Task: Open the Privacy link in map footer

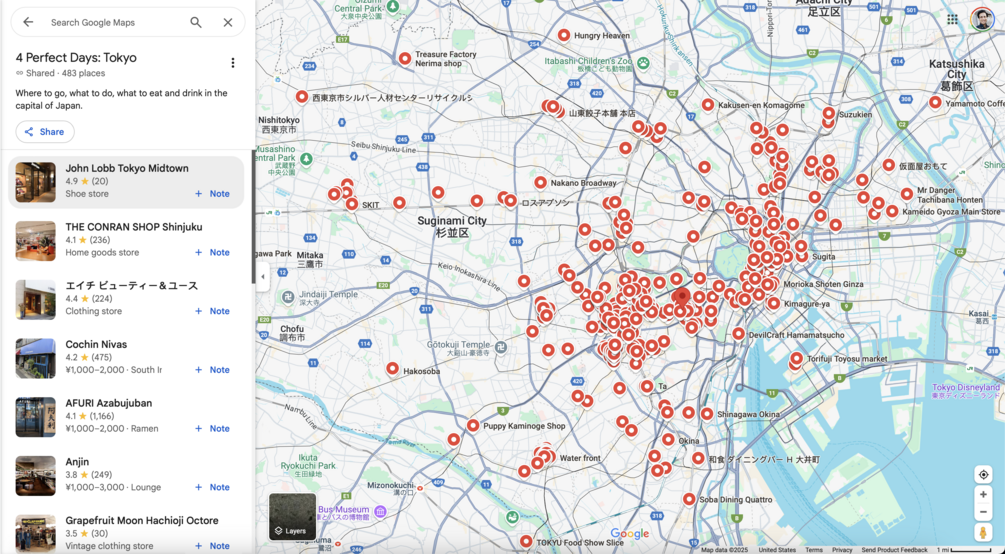Action: (842, 550)
